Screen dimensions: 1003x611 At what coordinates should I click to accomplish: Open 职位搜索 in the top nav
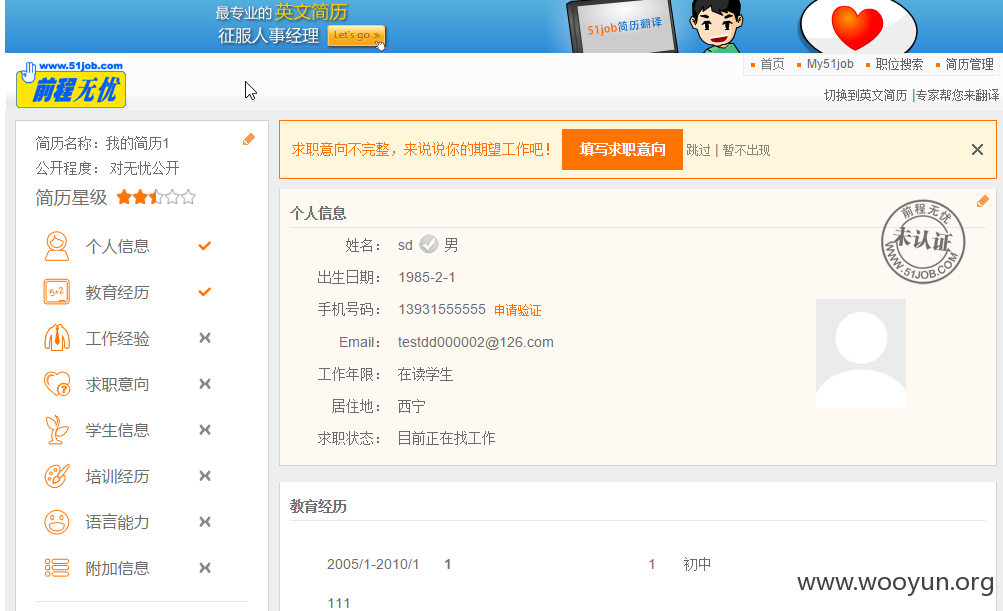coord(899,64)
